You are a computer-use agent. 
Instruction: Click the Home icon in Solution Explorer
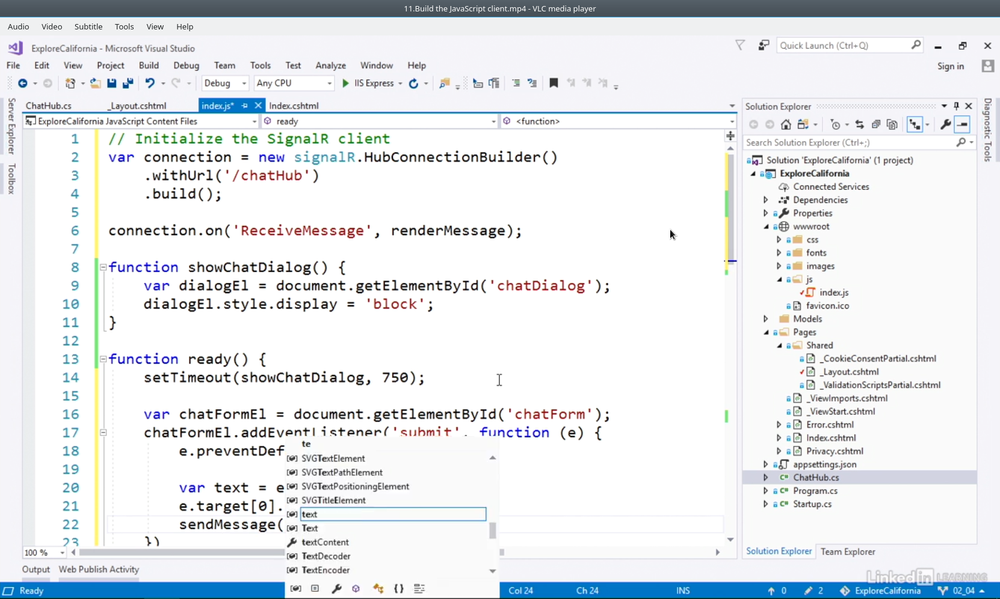[x=786, y=125]
